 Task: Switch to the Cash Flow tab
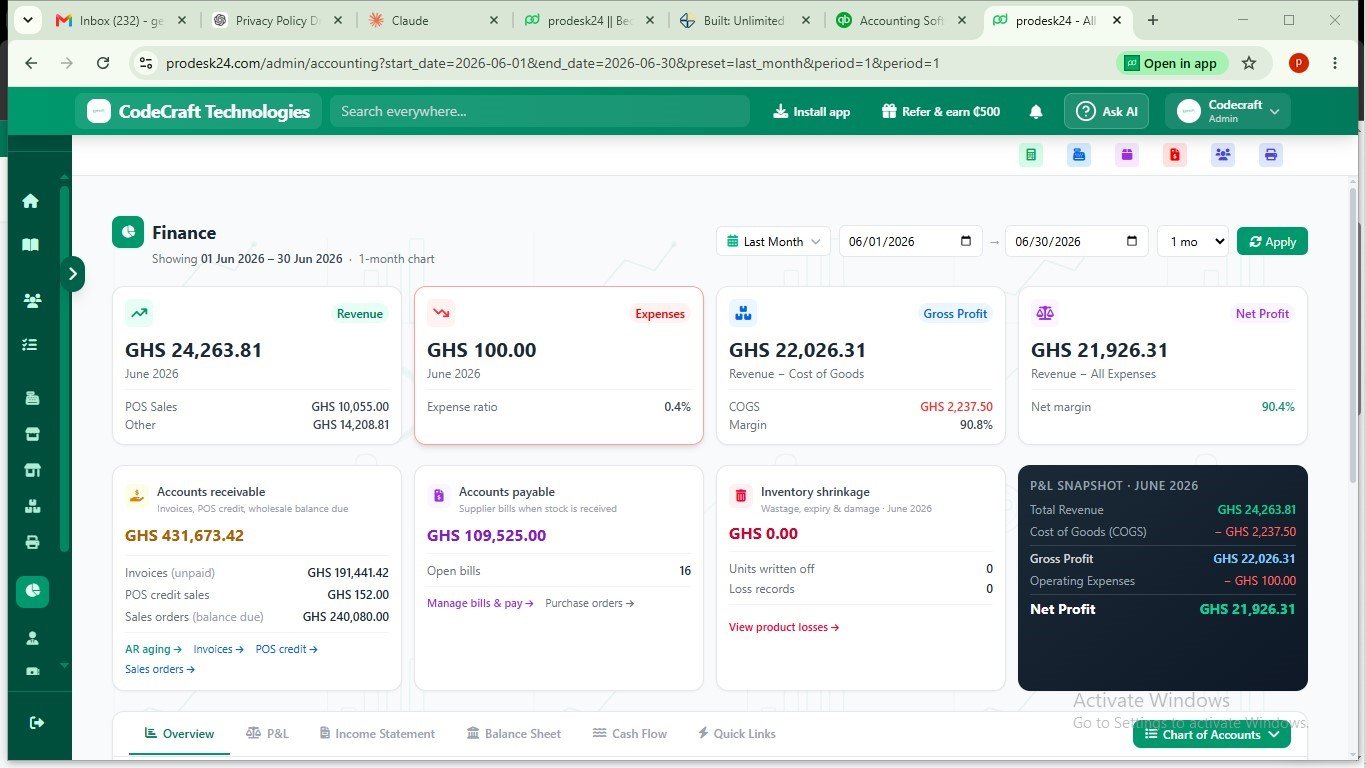[x=630, y=734]
